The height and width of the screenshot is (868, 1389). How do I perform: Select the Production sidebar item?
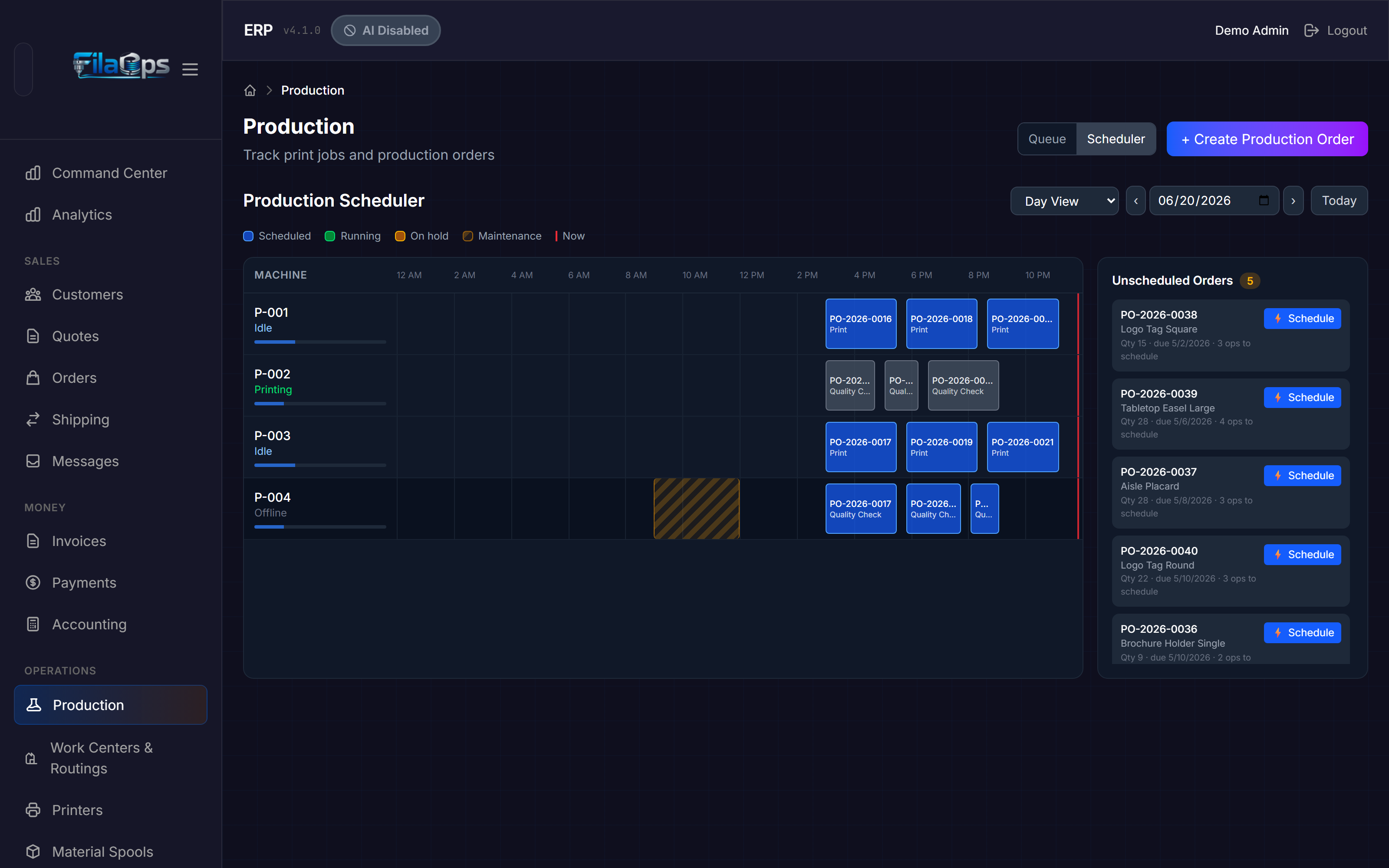click(111, 705)
